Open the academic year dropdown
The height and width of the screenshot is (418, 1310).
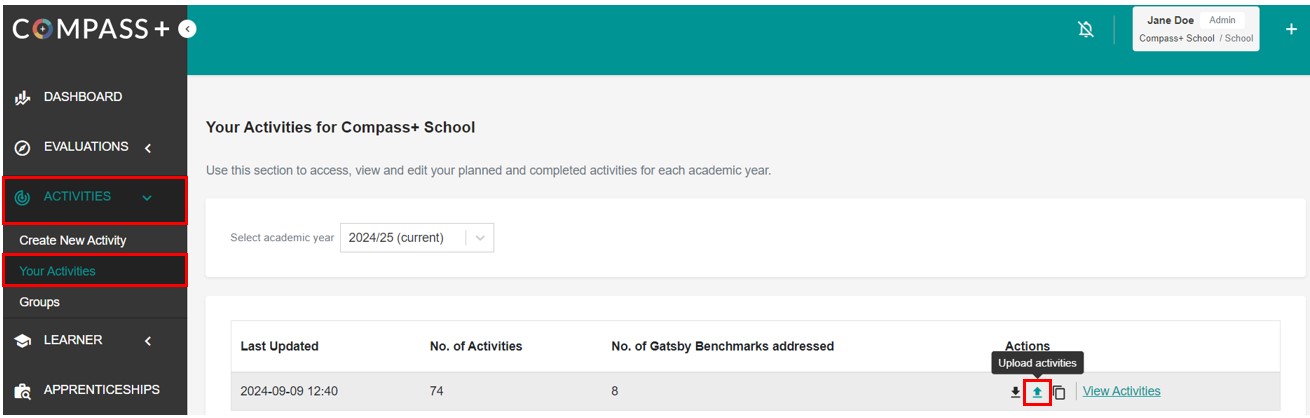[417, 238]
